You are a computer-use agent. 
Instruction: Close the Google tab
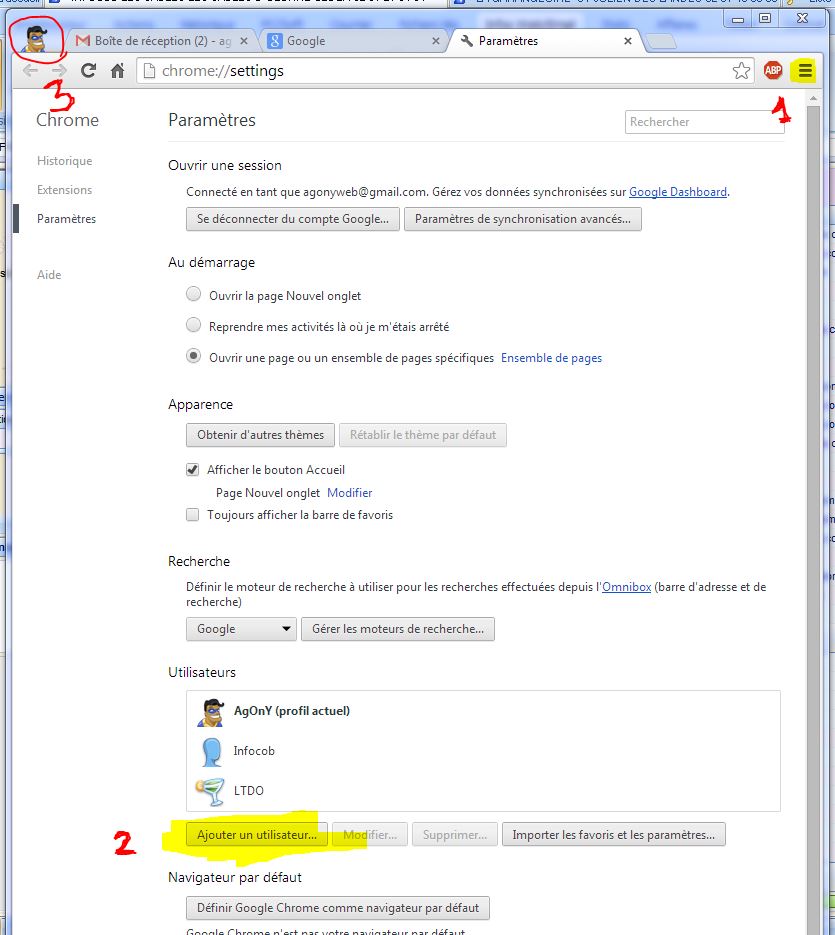tap(435, 41)
